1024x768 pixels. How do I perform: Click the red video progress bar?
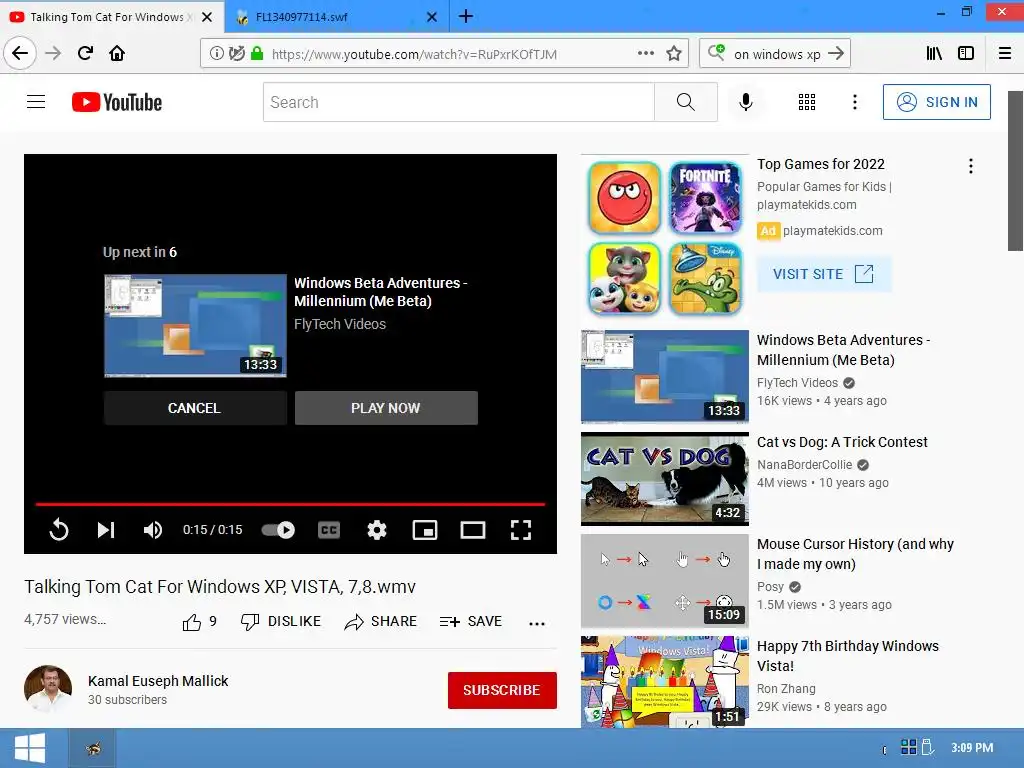tap(290, 504)
